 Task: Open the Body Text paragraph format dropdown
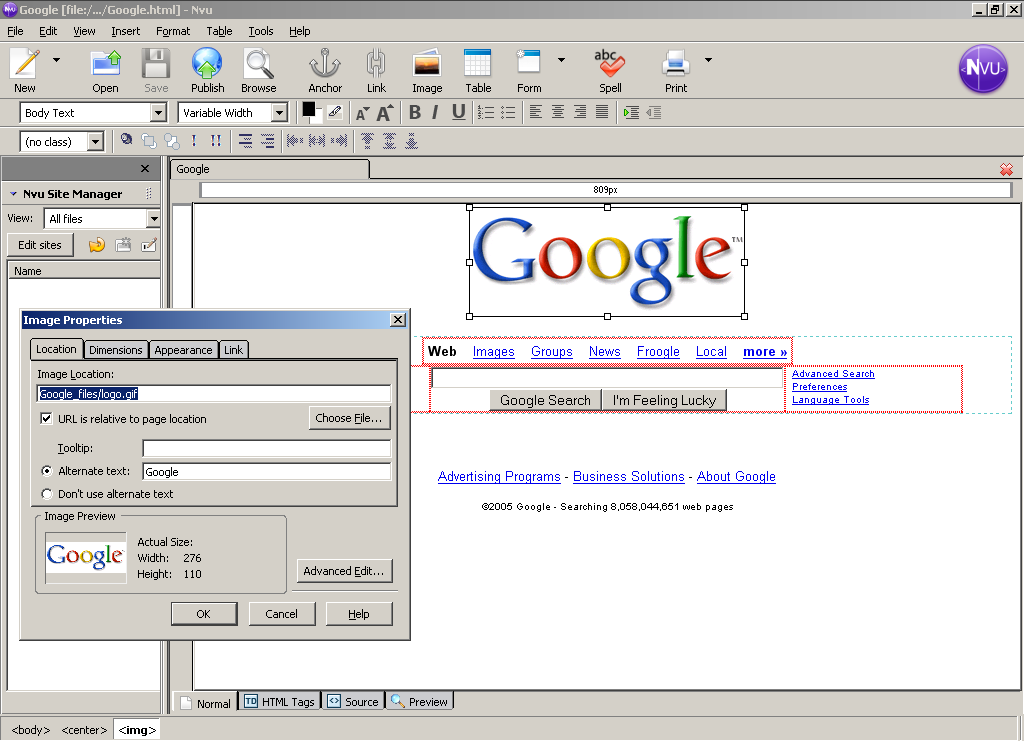(158, 113)
